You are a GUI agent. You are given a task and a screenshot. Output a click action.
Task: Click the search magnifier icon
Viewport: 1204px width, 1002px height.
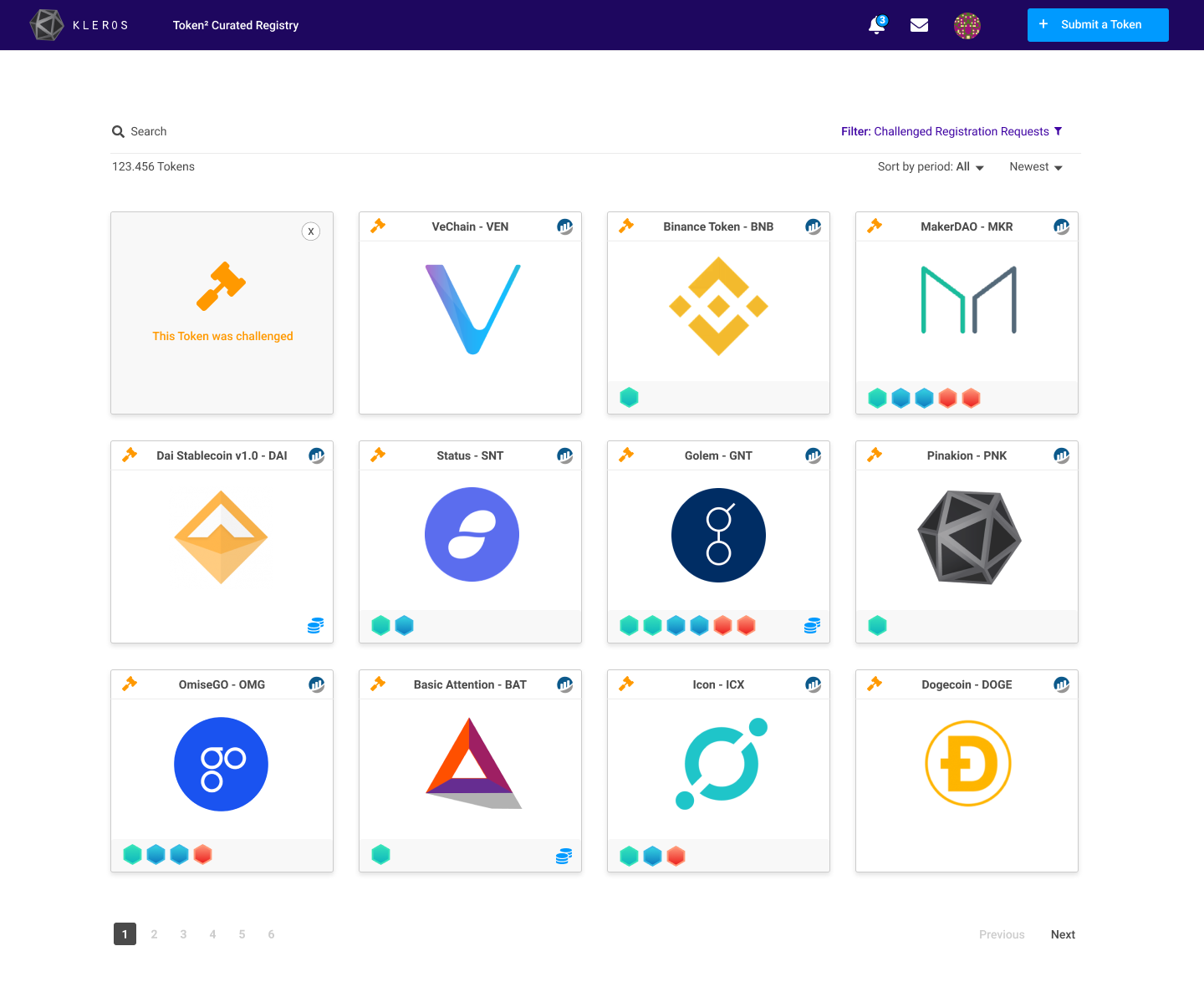[x=119, y=131]
